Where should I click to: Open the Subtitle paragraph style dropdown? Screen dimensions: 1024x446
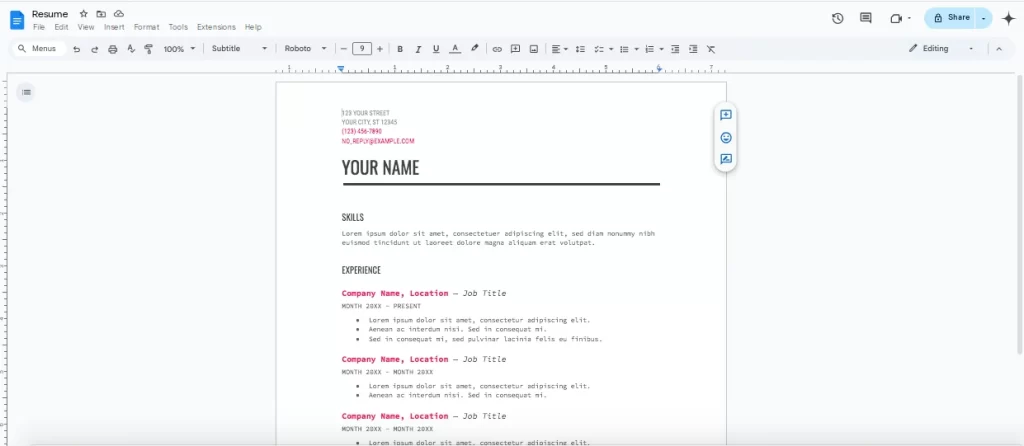pos(239,49)
